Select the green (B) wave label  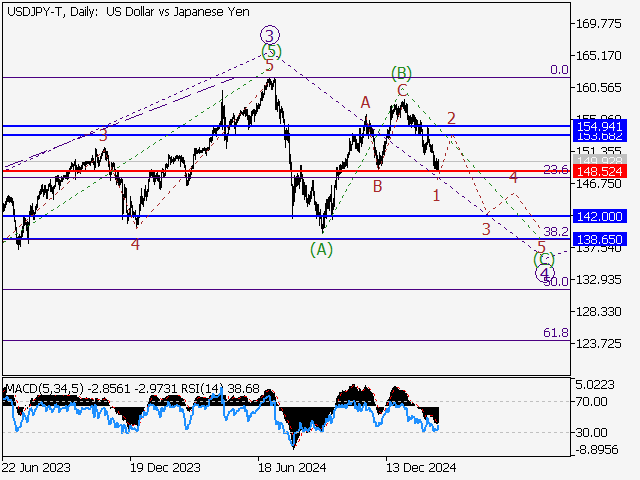point(402,73)
